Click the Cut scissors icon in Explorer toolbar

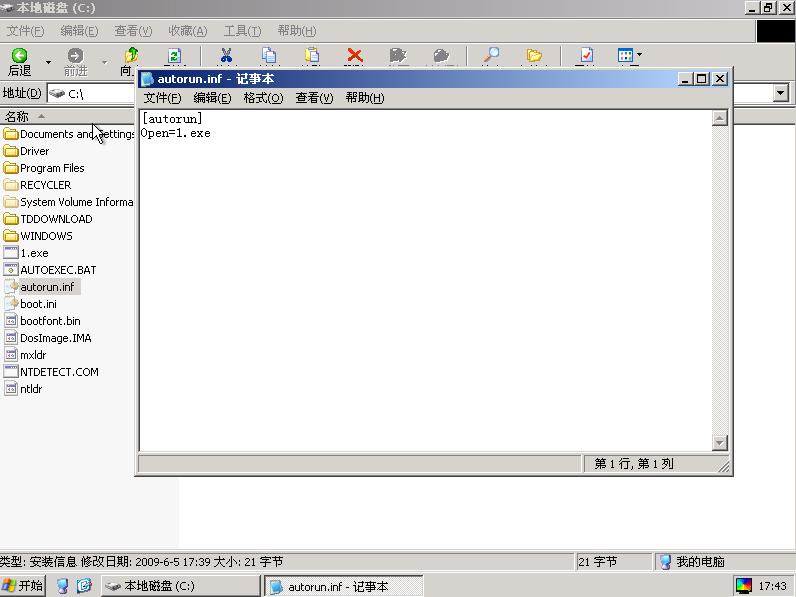(x=226, y=55)
